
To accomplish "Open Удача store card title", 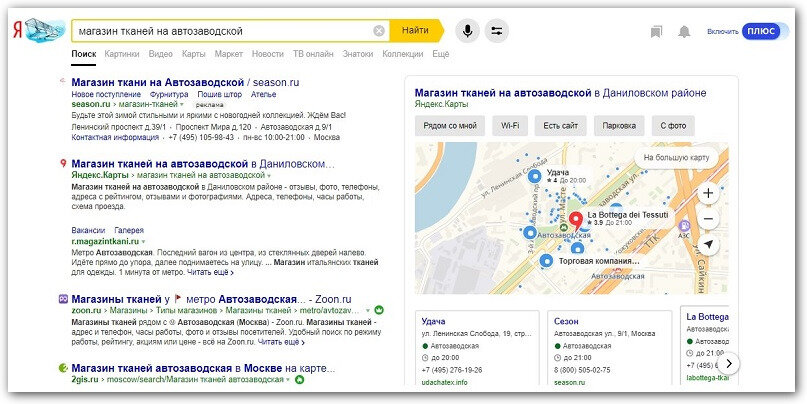I will 433,321.
